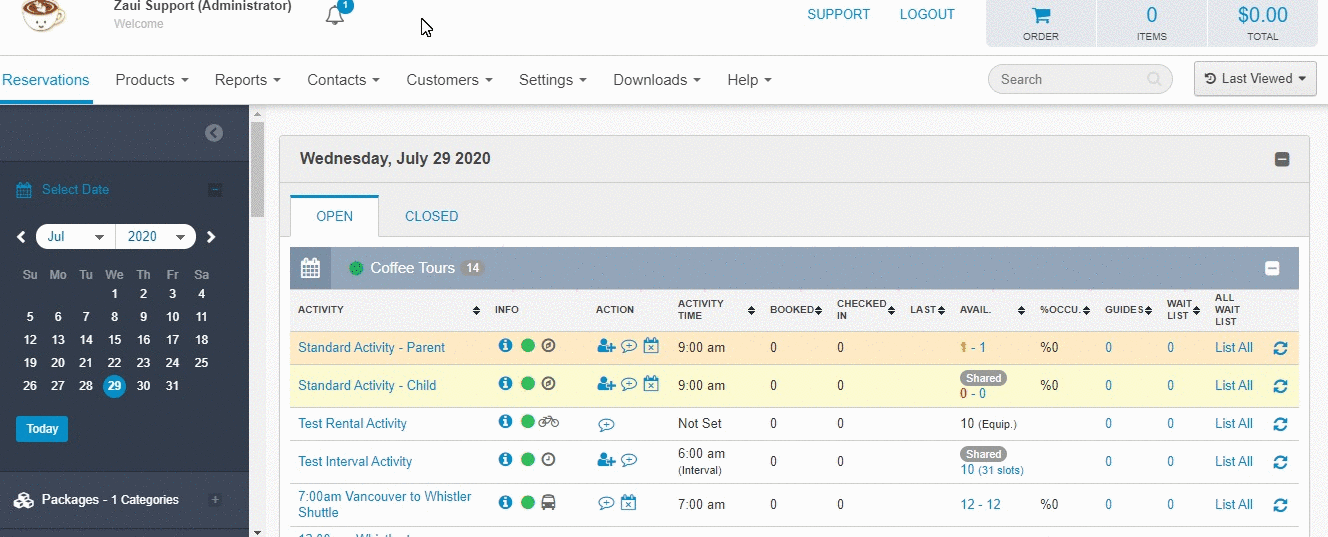This screenshot has width=1328, height=537.
Task: Click the SUPPORT link
Action: tap(838, 15)
